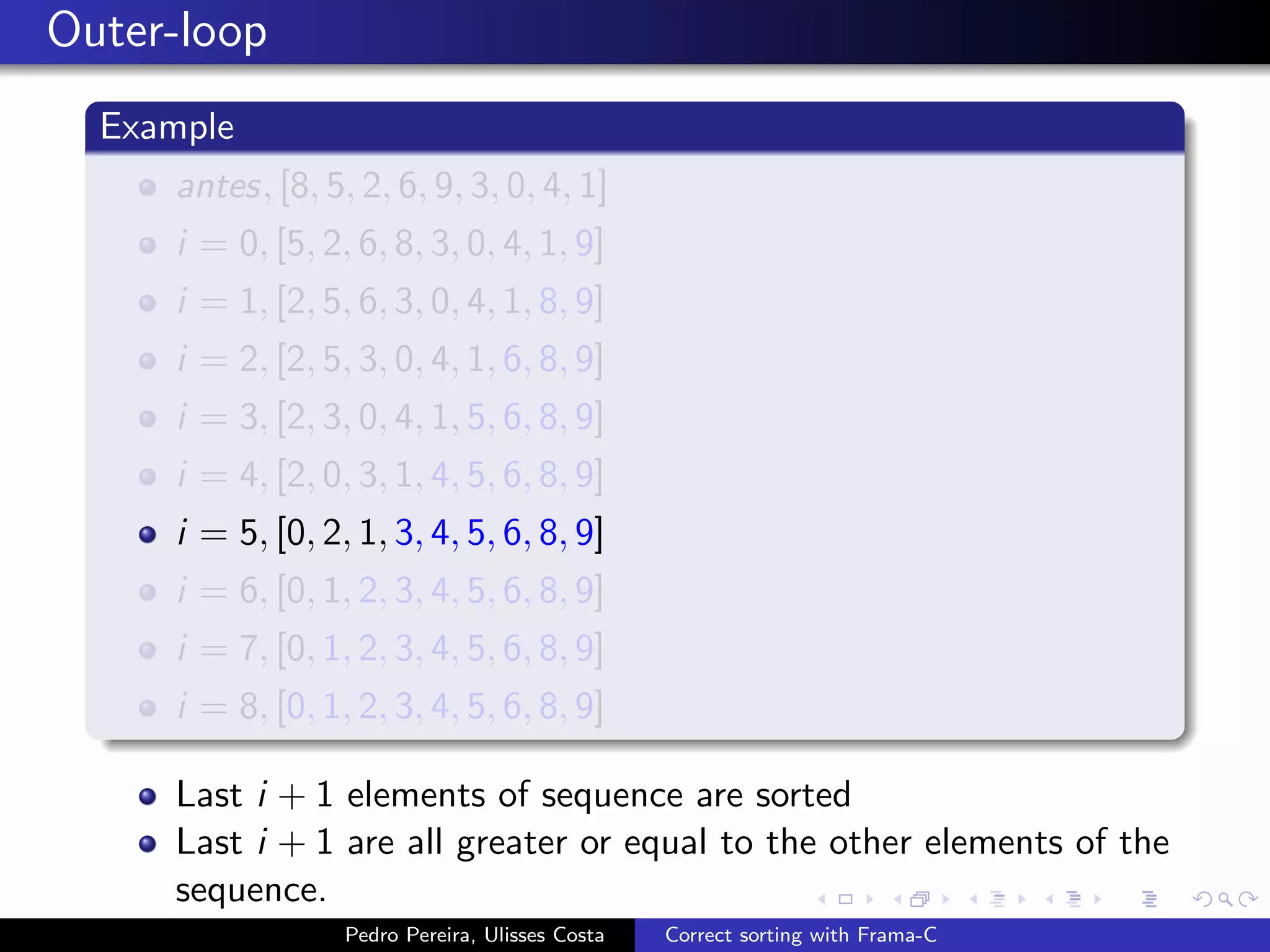Go to previous section arrow
The height and width of the screenshot is (952, 1270).
[x=1049, y=899]
